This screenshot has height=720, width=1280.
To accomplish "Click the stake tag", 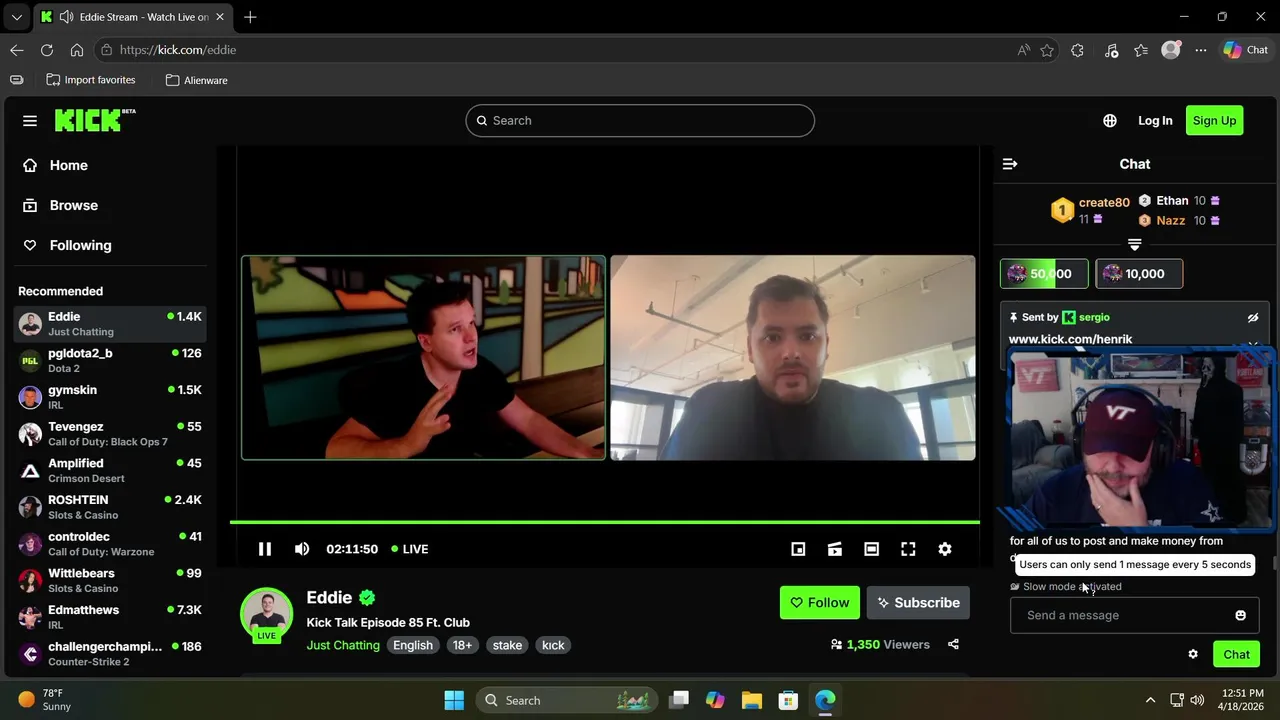I will pos(507,646).
